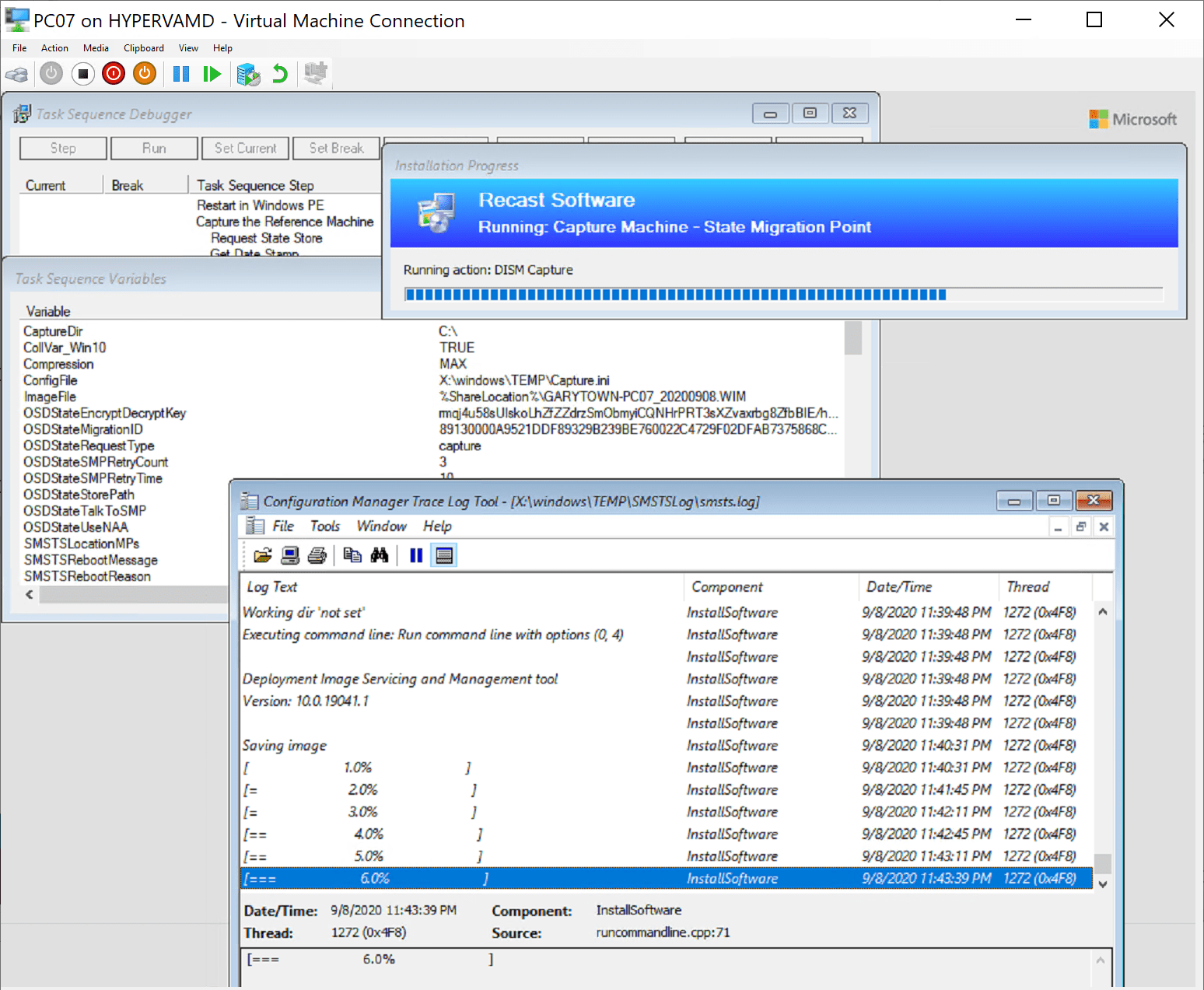Open a log file in the Trace Log Tool
This screenshot has width=1204, height=990.
[x=262, y=554]
